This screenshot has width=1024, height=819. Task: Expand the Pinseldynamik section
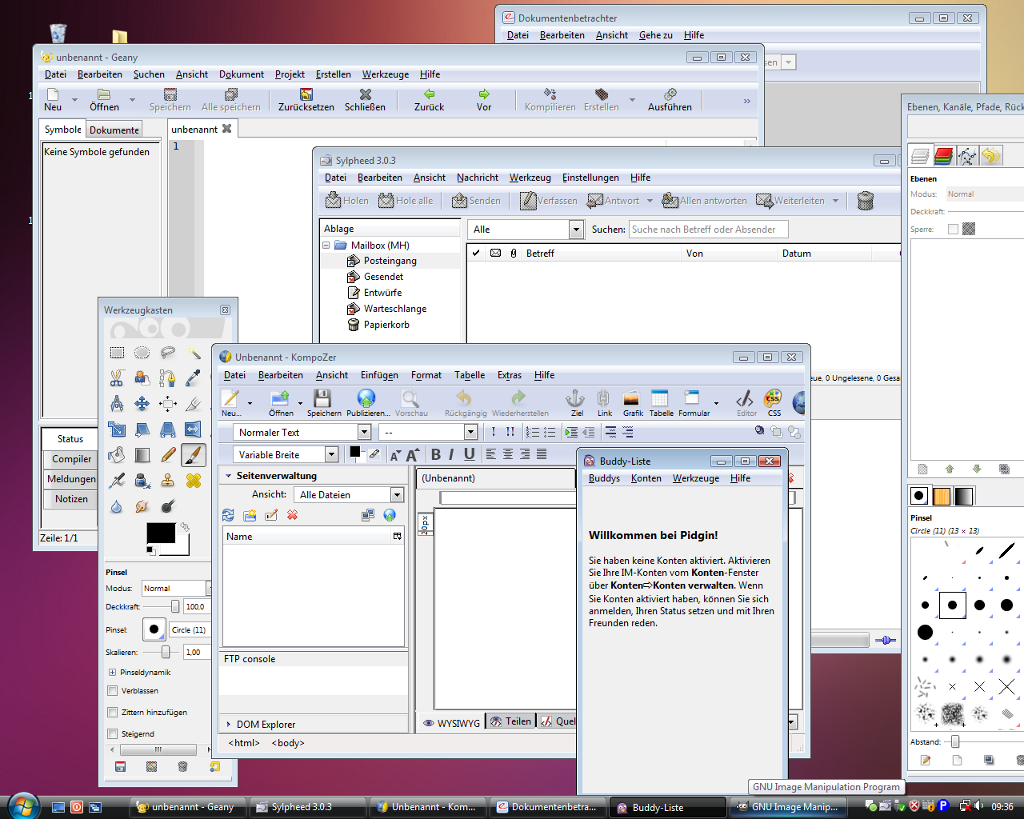[112, 672]
